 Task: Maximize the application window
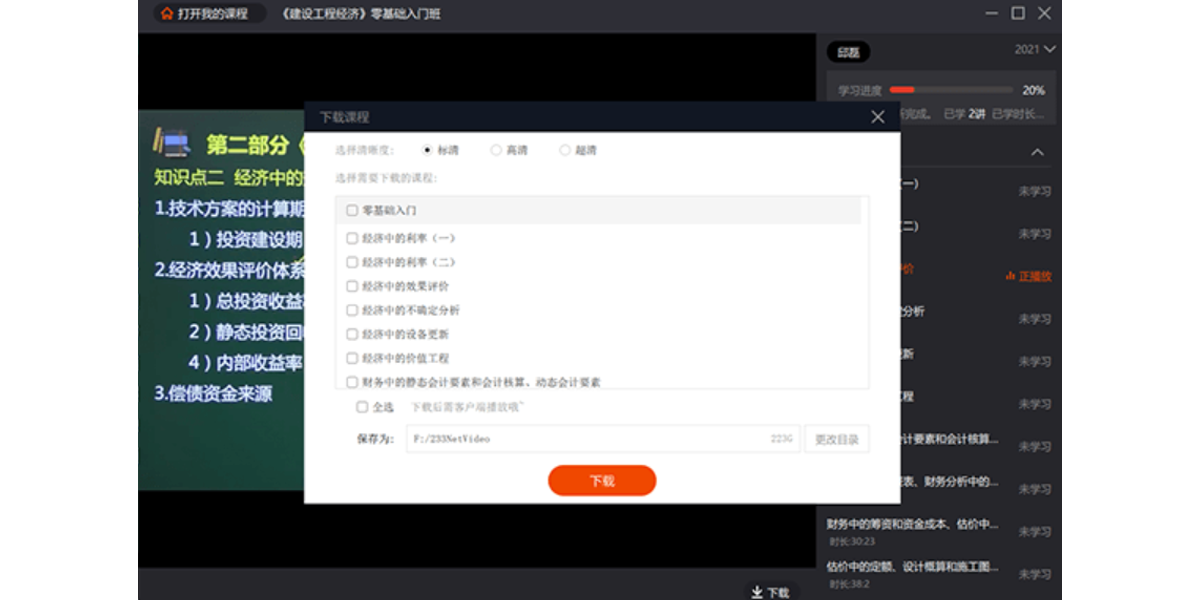pyautogui.click(x=1018, y=13)
